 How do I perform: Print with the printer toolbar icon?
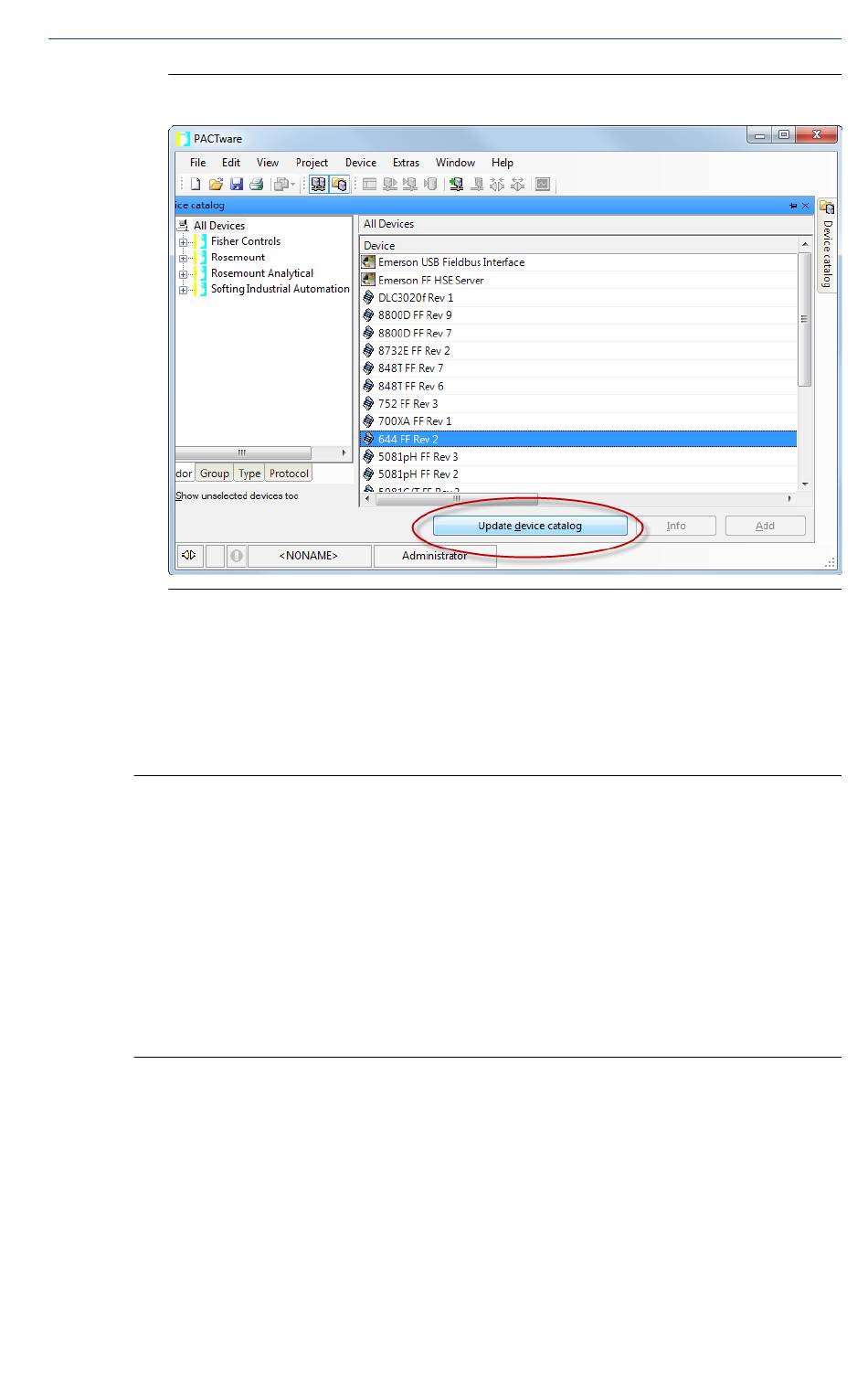[257, 184]
